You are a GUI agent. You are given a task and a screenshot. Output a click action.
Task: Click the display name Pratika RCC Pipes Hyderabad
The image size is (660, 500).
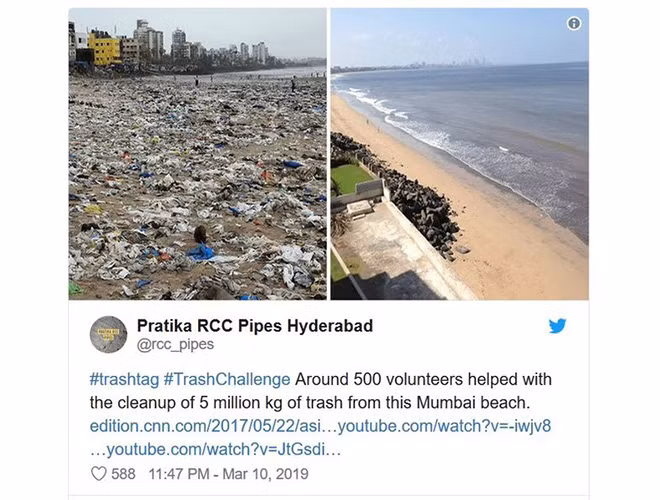[x=255, y=326]
